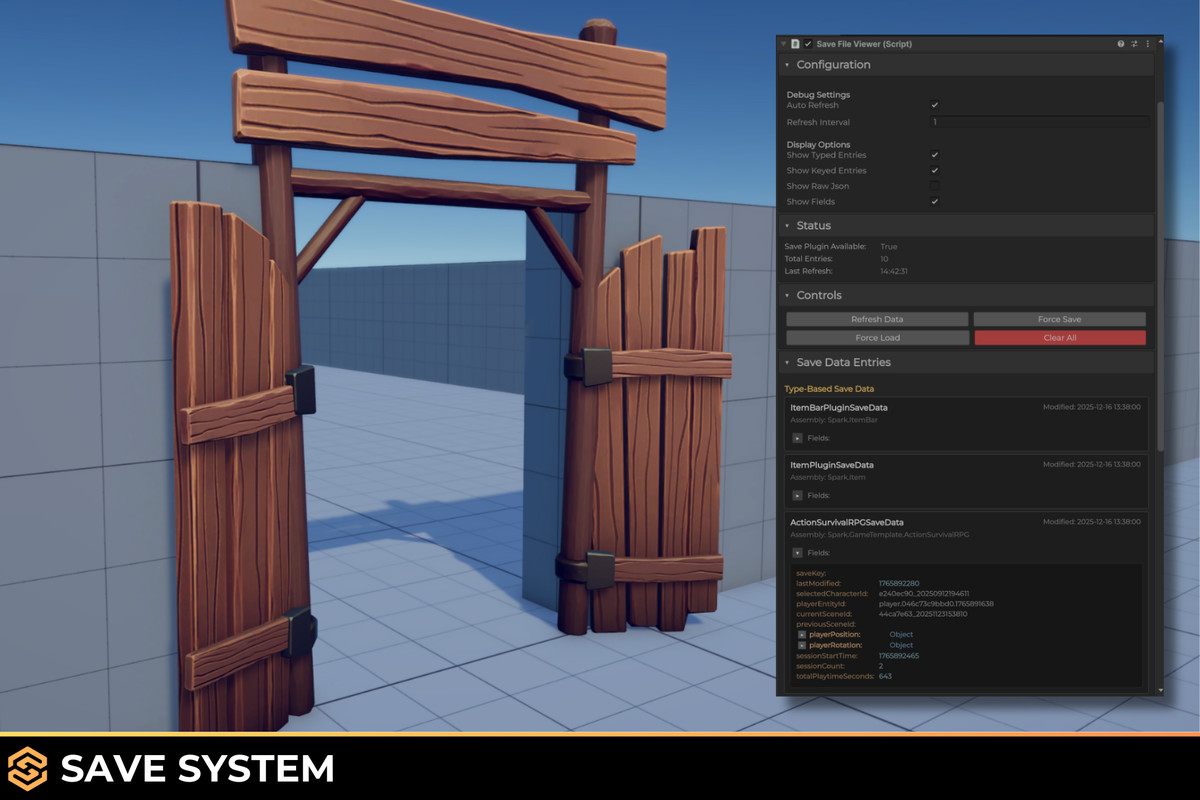Select the playerRotation Object reference
The image size is (1200, 800).
899,645
